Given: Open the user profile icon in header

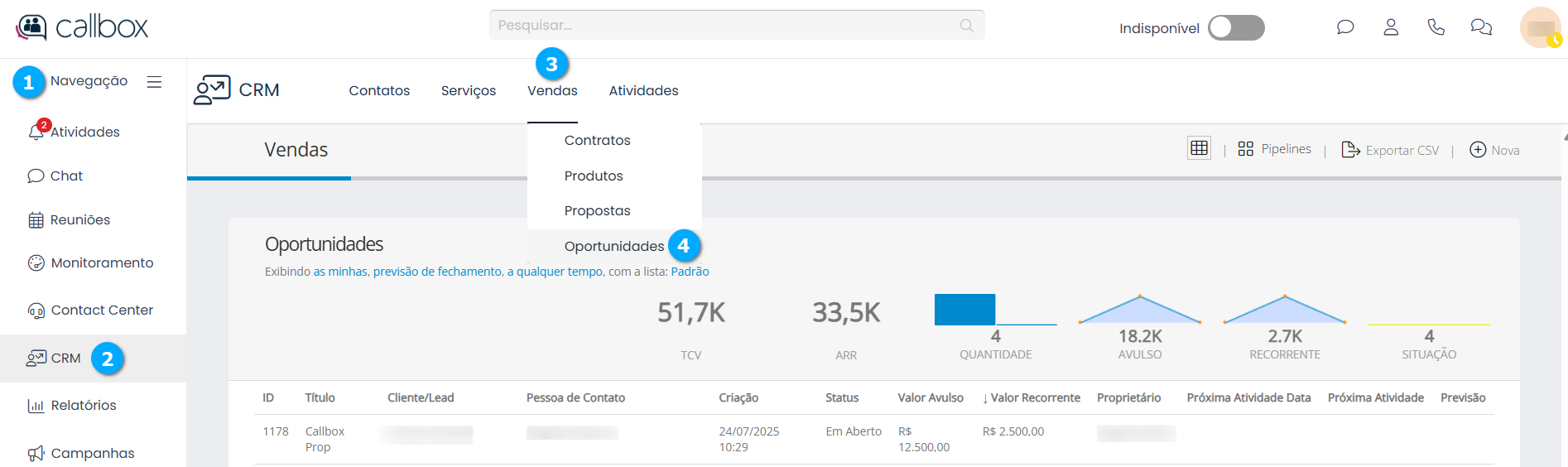Looking at the screenshot, I should pyautogui.click(x=1391, y=27).
